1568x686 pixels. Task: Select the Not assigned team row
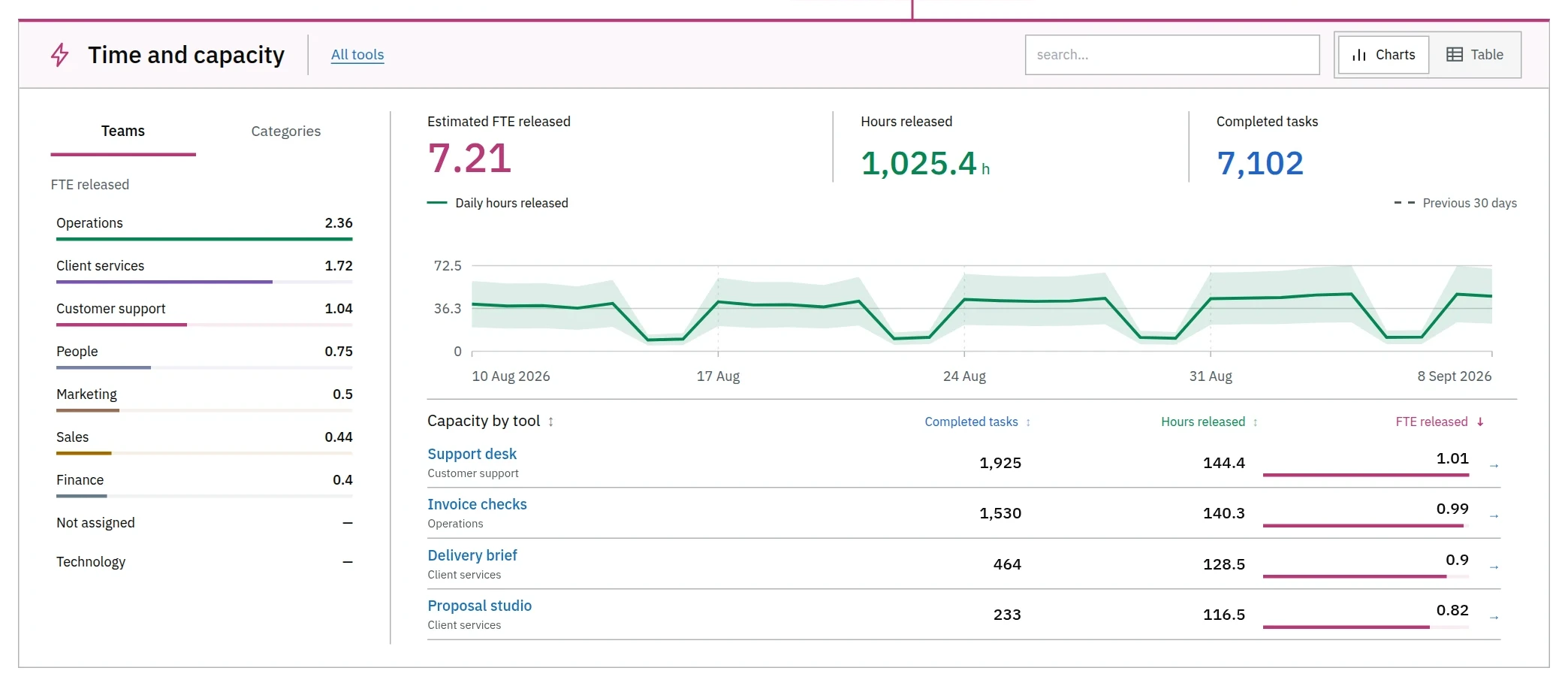coord(204,523)
